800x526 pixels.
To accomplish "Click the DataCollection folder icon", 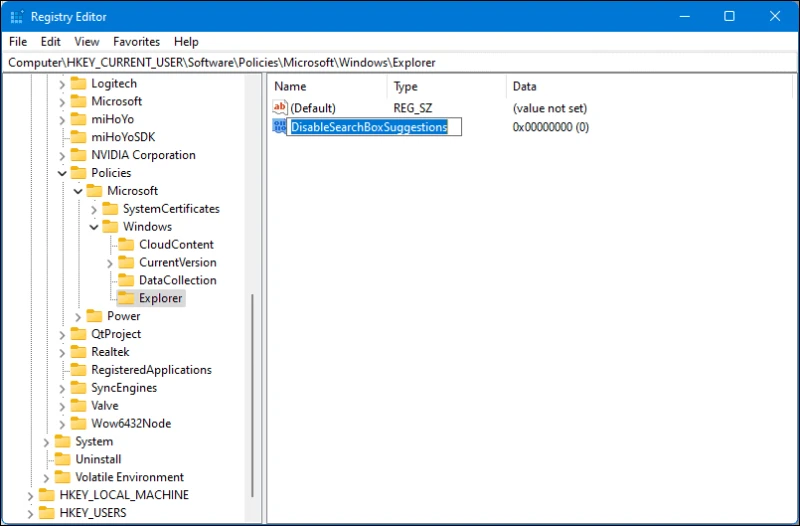I will pos(126,281).
